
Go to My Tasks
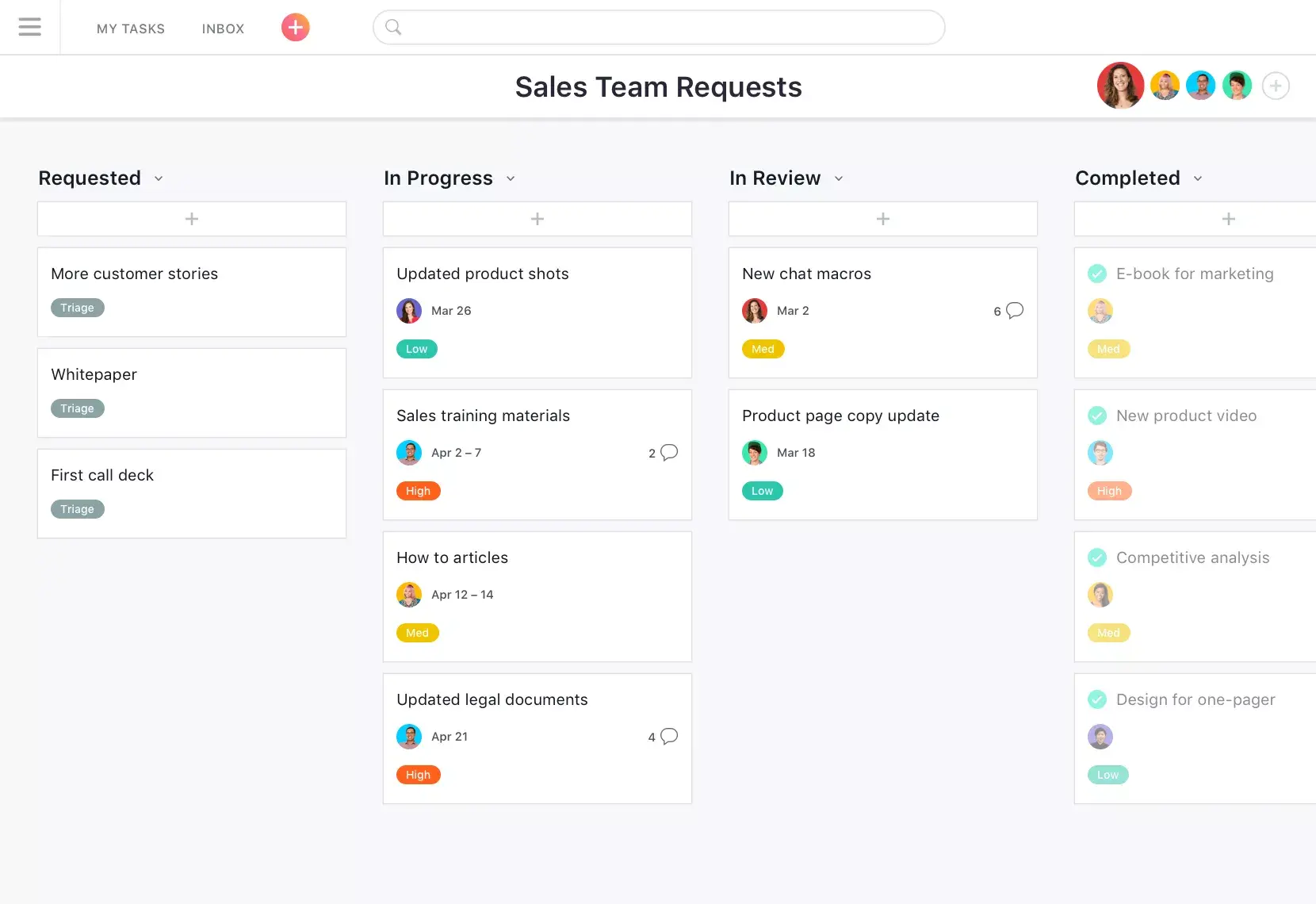[x=131, y=29]
